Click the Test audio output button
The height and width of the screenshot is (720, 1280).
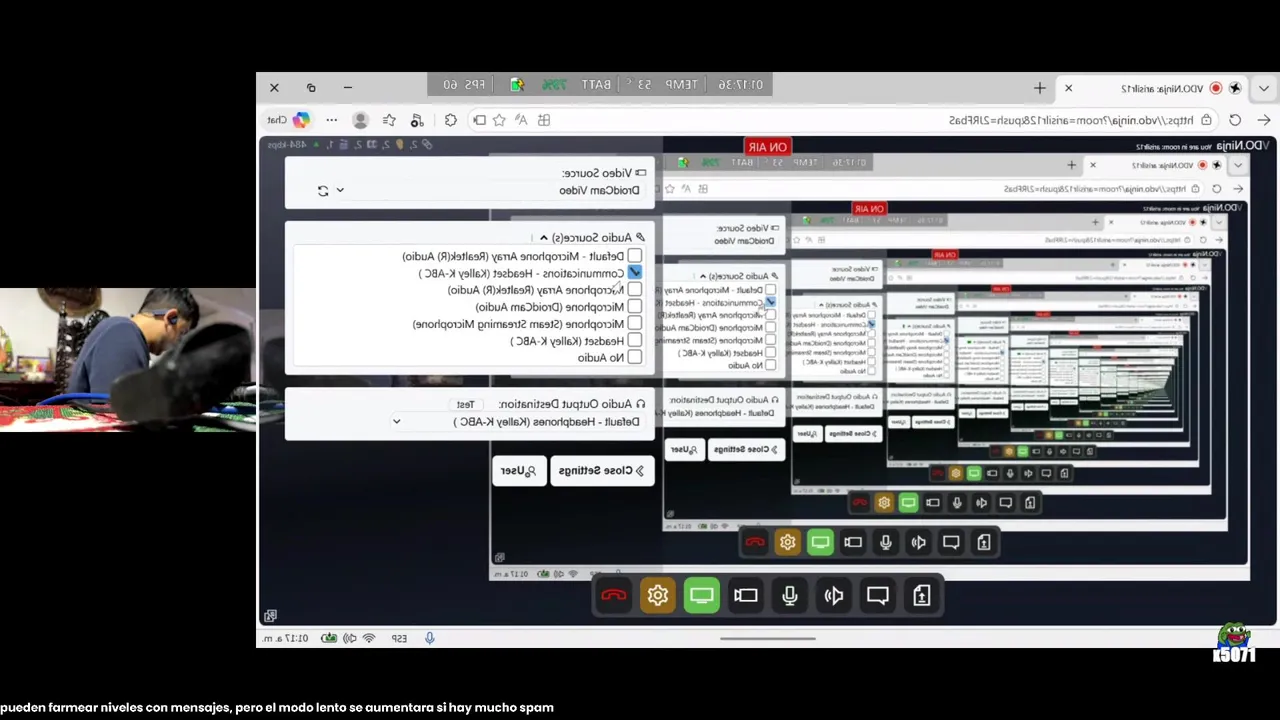pos(465,404)
